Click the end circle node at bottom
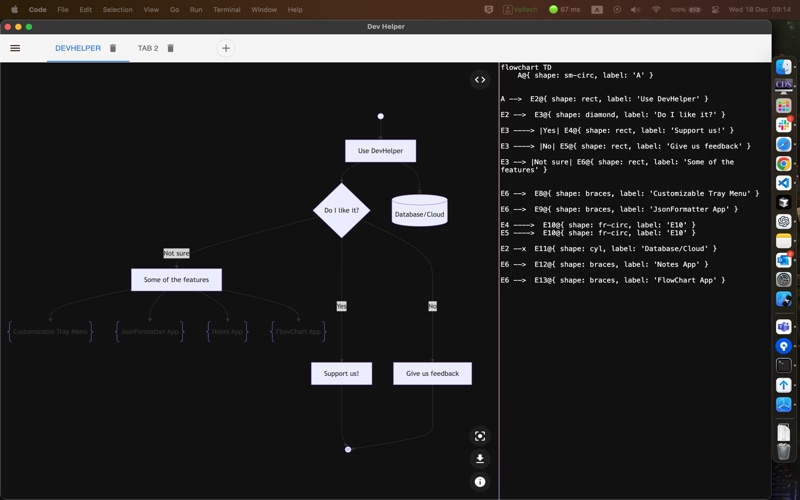Image resolution: width=800 pixels, height=500 pixels. coord(348,449)
